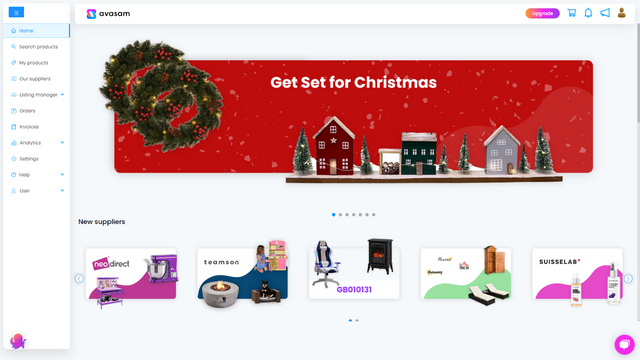Viewport: 640px width, 360px height.
Task: Expand the Help section
Action: pos(37,175)
